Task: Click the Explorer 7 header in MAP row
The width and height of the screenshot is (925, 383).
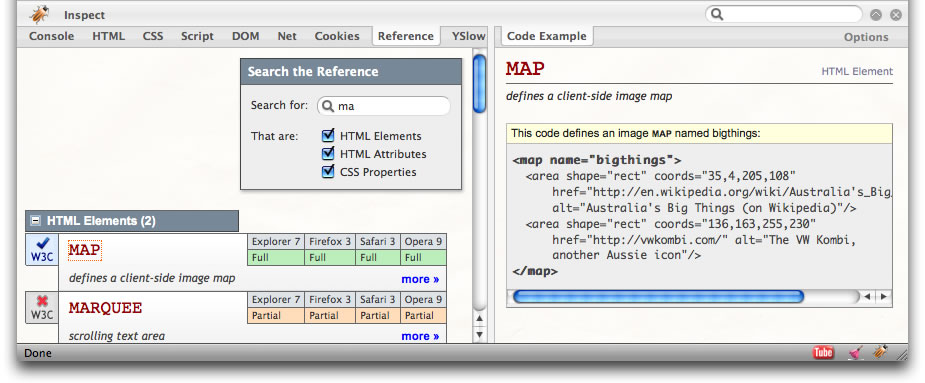Action: click(276, 241)
